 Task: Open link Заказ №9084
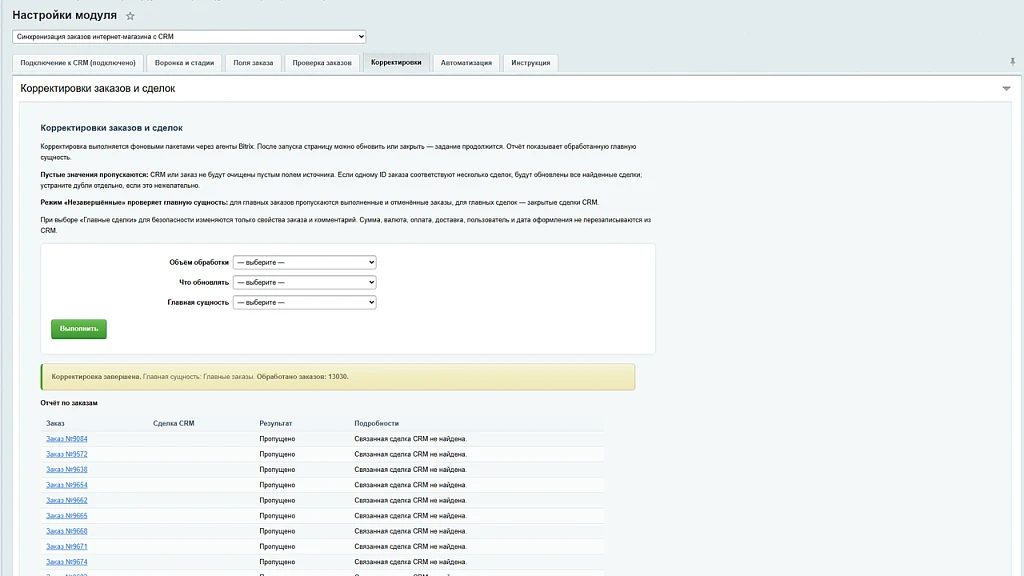pos(67,439)
